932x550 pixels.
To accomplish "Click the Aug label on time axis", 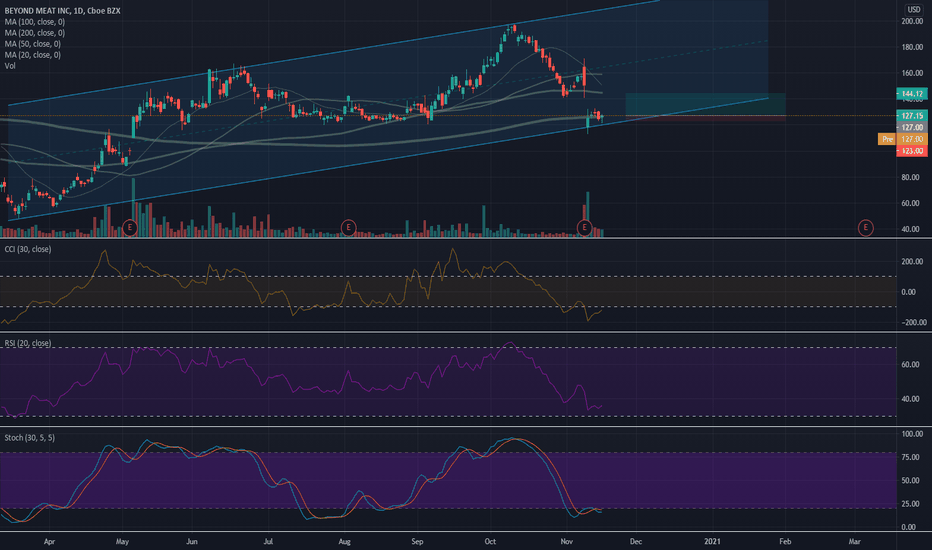I will [x=344, y=542].
